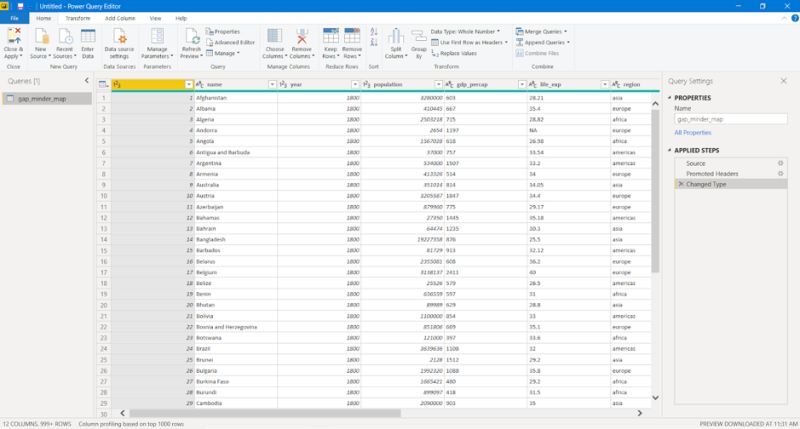800x429 pixels.
Task: Open the Manage dropdown in Query group
Action: coord(222,53)
